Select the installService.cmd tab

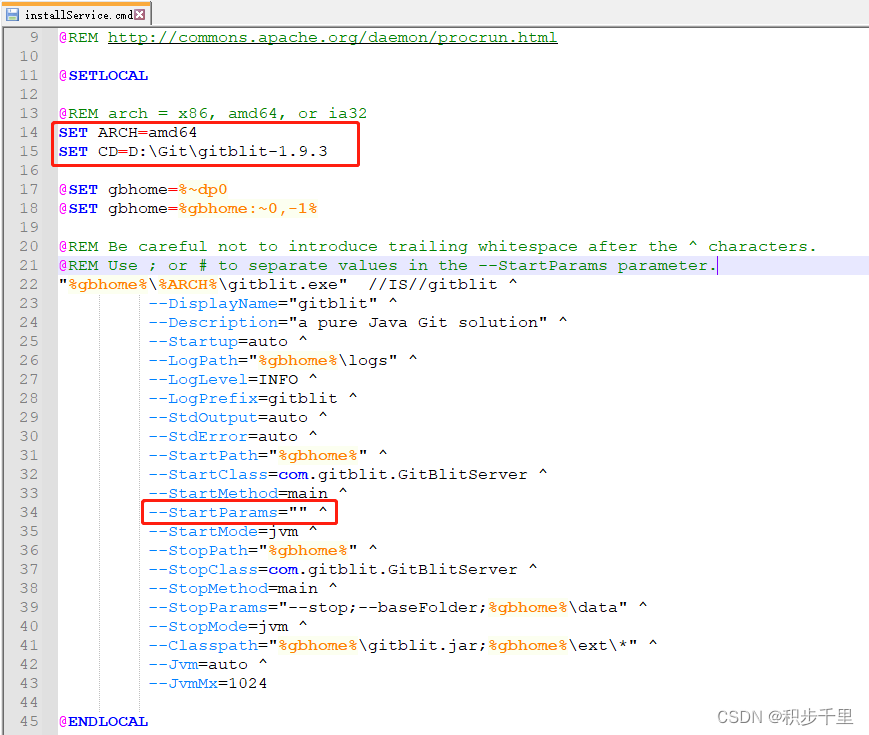click(77, 14)
